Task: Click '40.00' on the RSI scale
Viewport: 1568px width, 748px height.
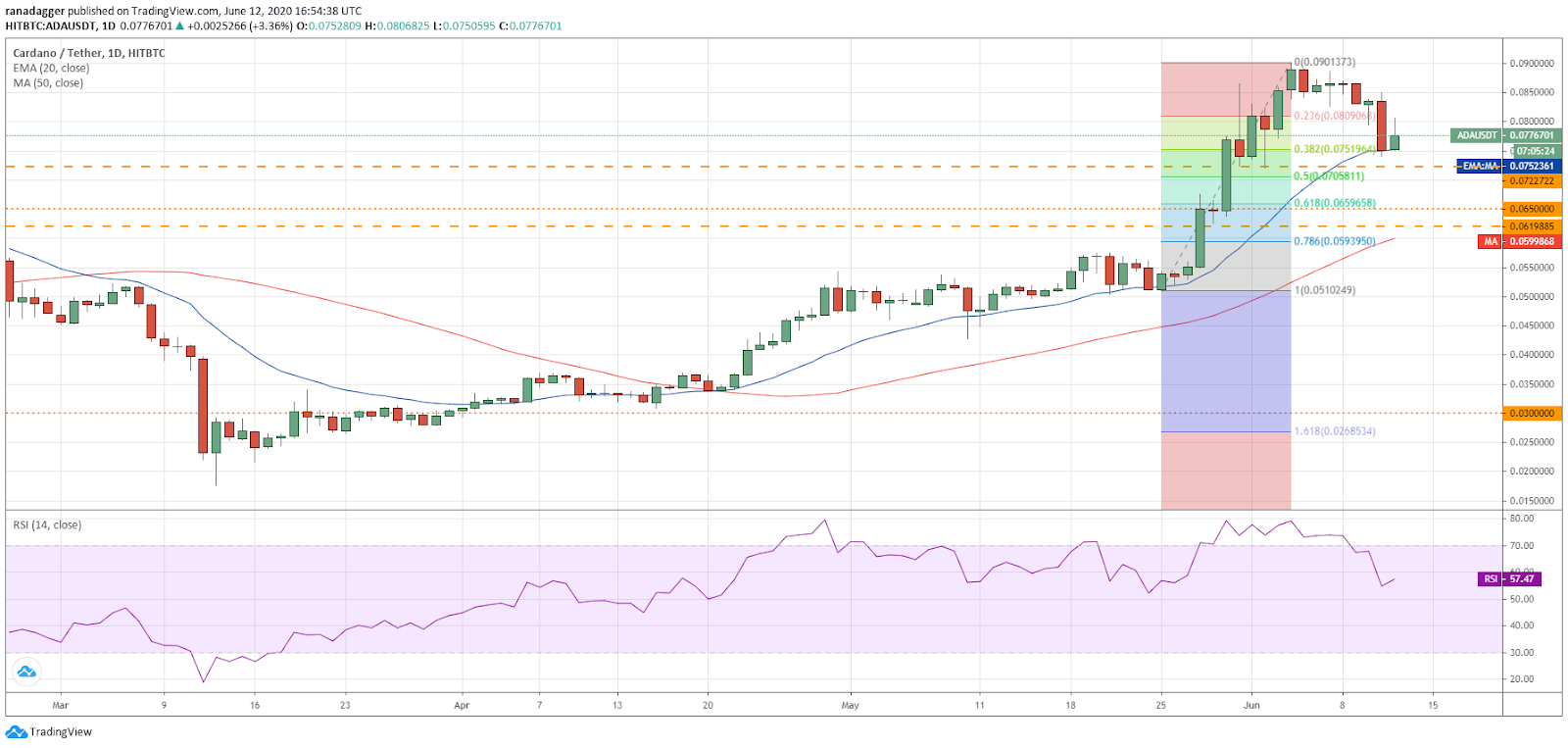Action: click(1522, 625)
